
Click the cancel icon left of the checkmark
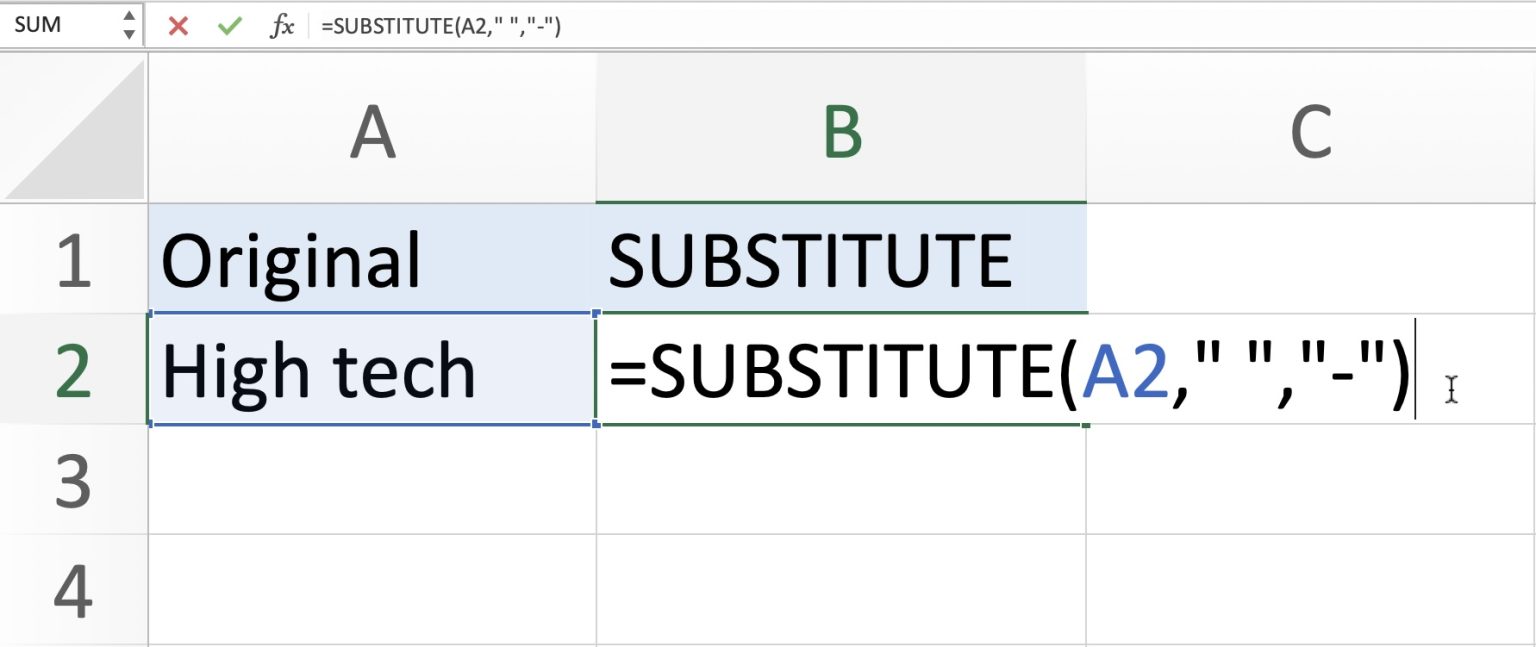(x=178, y=25)
